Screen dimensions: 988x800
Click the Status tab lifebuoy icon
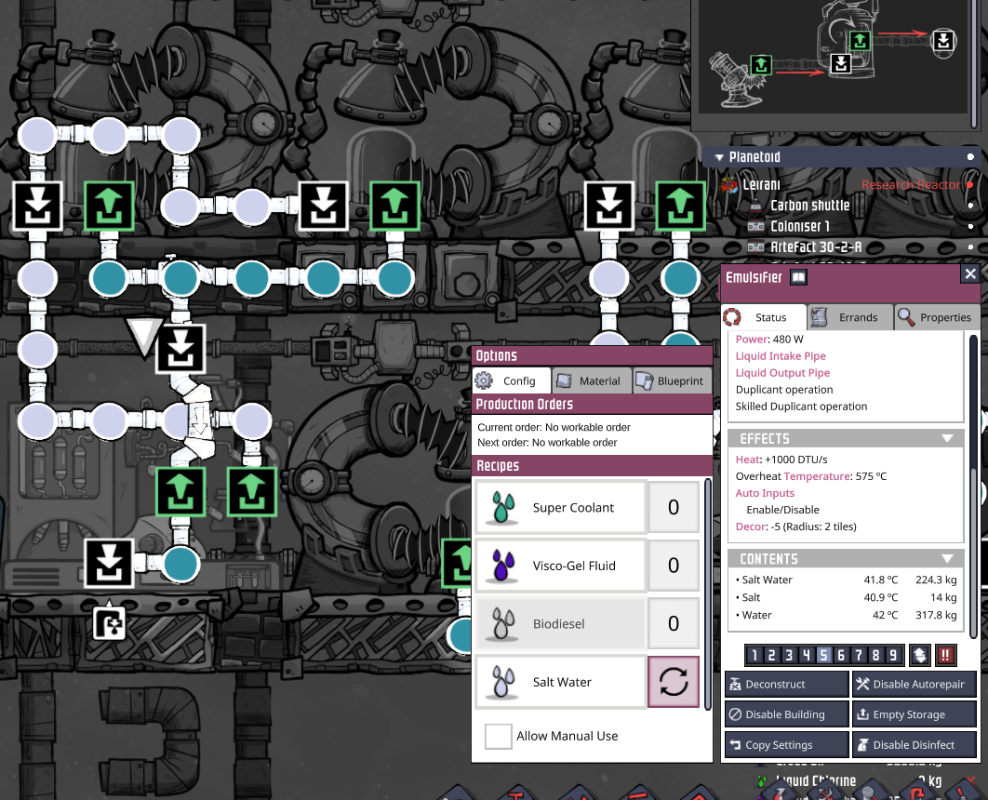pos(732,317)
